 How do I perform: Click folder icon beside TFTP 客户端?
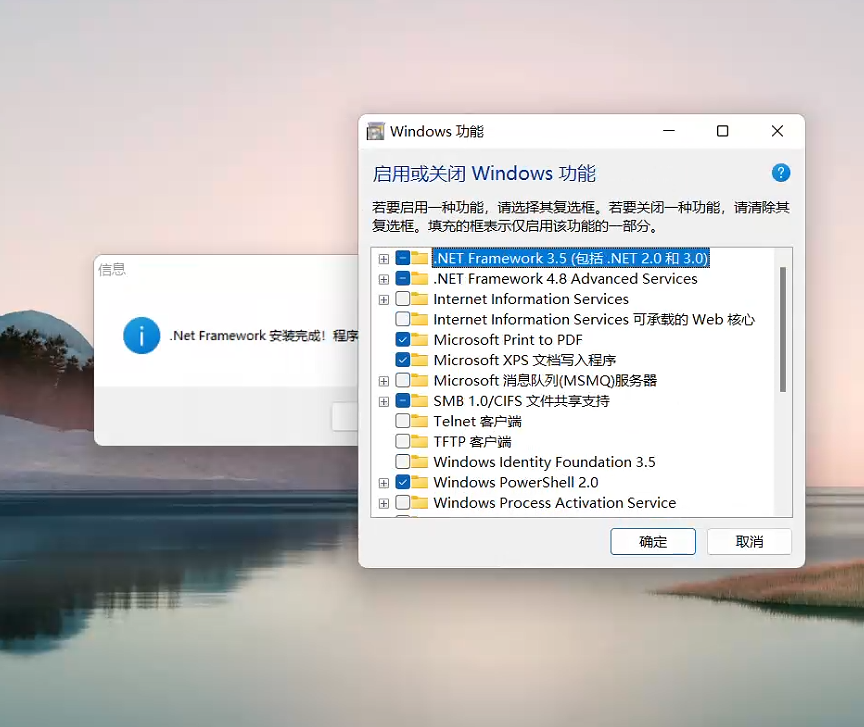click(x=419, y=441)
